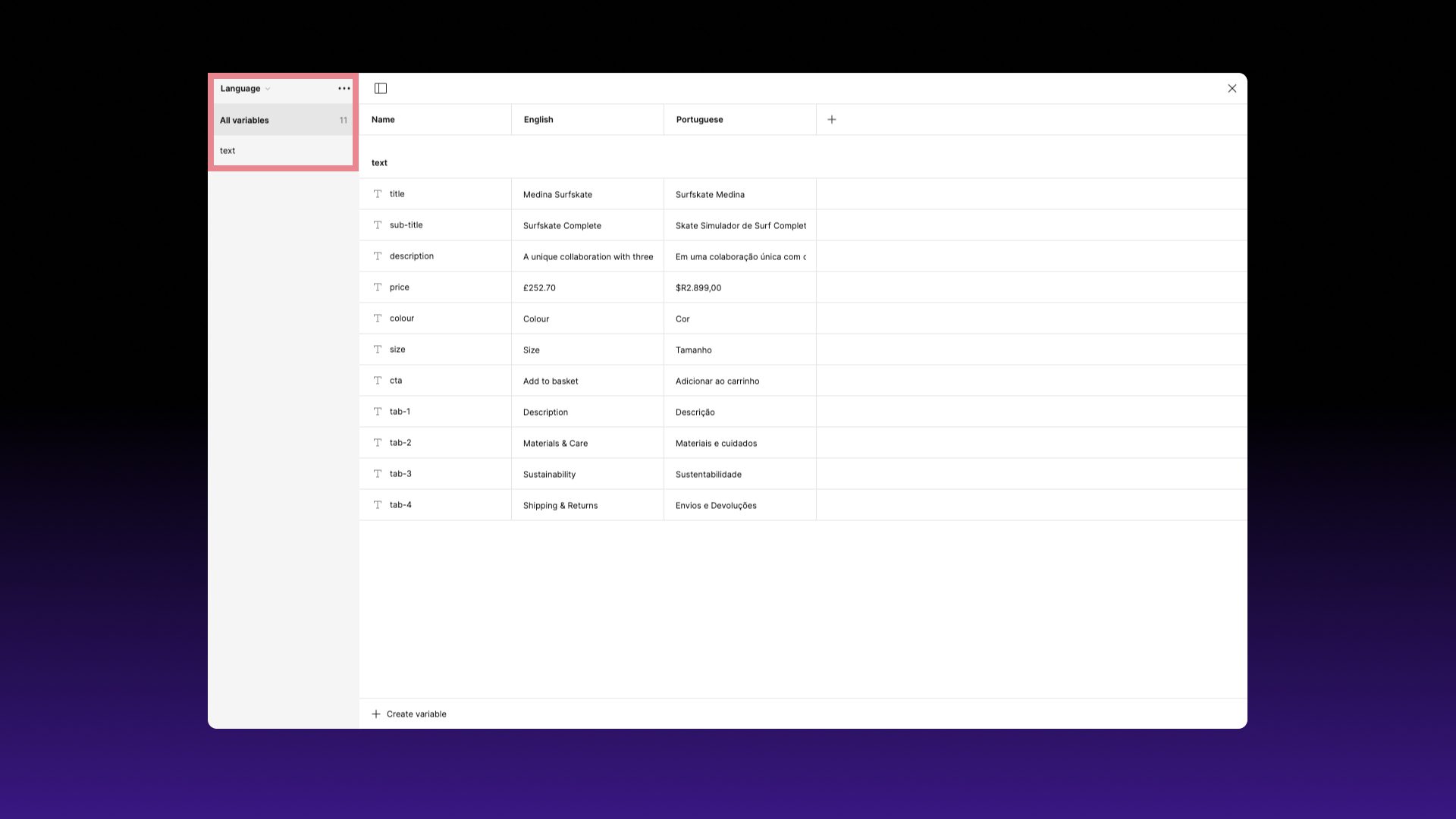Click the Portuguese column header
The height and width of the screenshot is (819, 1456).
pos(699,119)
